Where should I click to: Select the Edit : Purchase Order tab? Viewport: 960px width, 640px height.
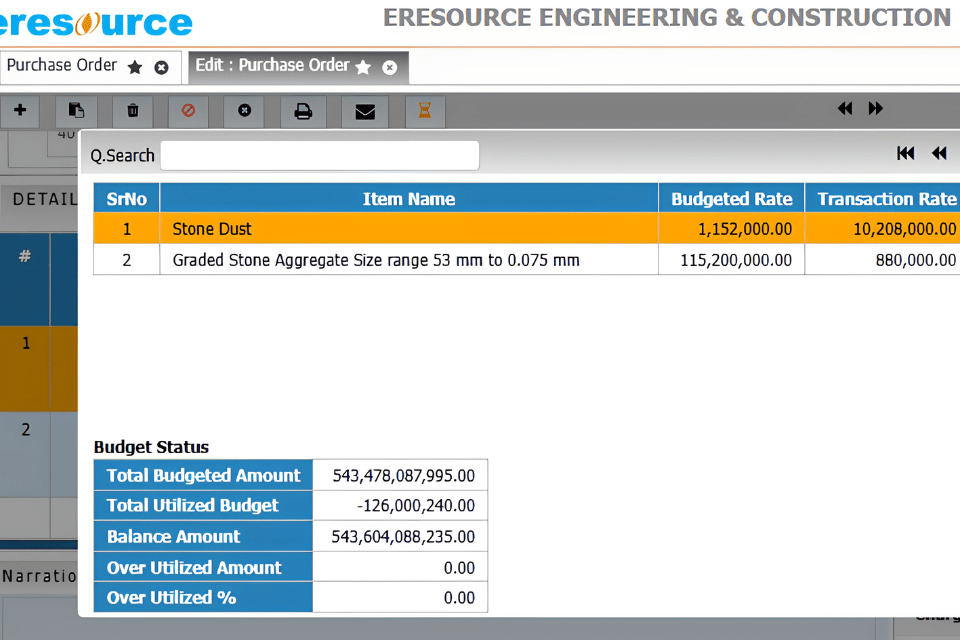(272, 65)
